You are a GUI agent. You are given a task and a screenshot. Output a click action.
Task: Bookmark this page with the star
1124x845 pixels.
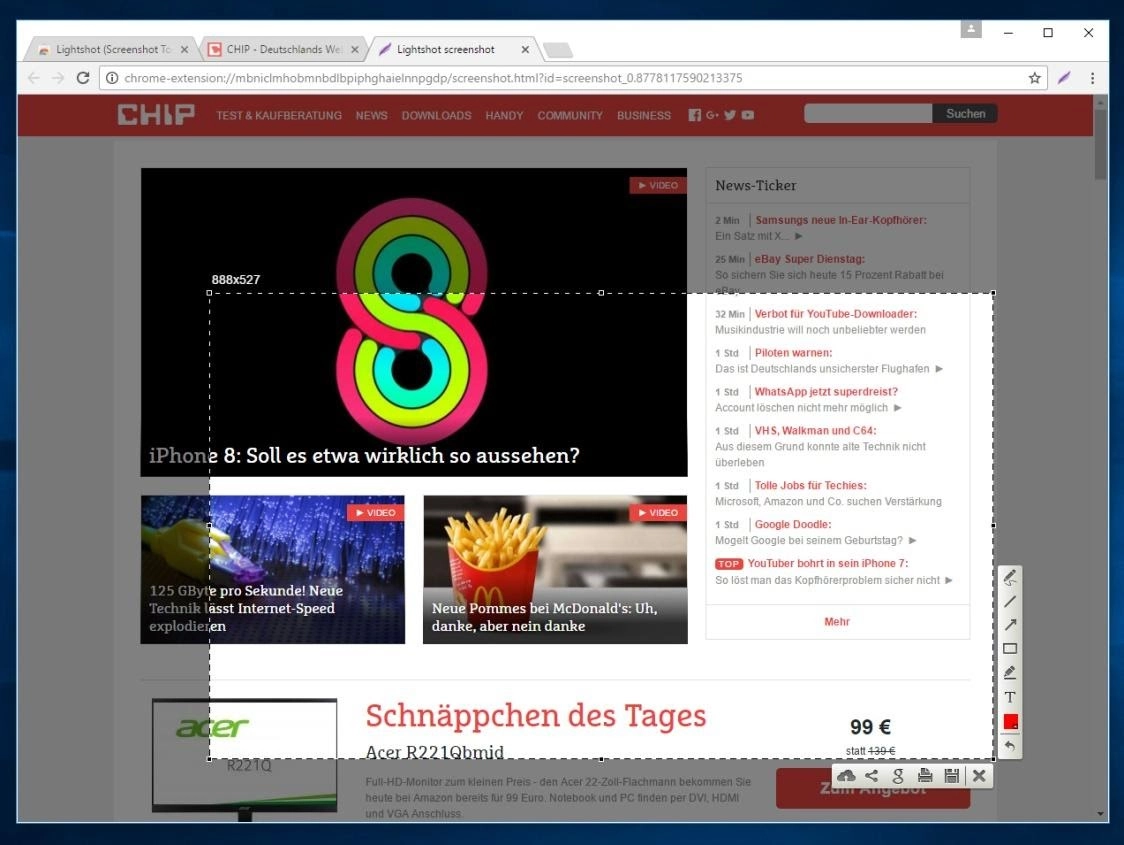1034,78
